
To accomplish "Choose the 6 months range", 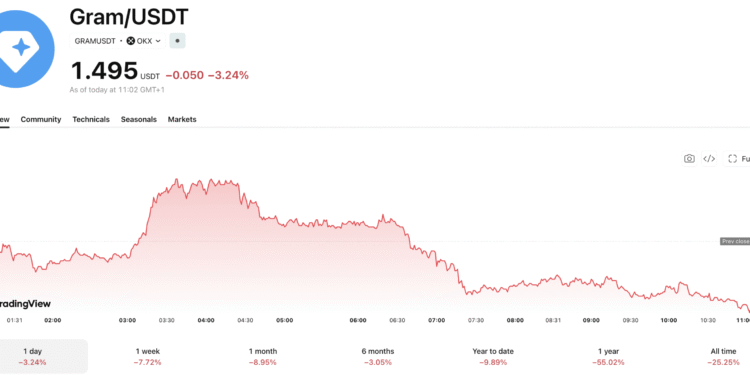I will (378, 357).
